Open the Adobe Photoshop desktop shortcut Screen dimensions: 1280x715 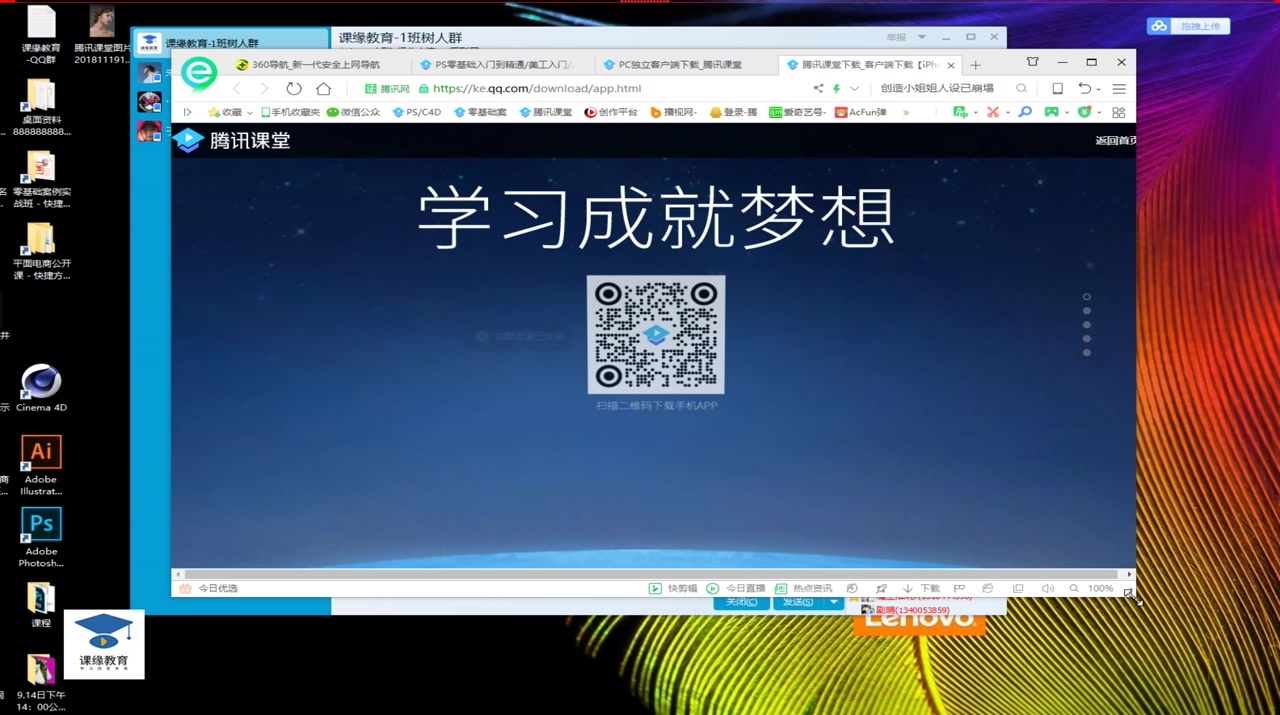(41, 538)
